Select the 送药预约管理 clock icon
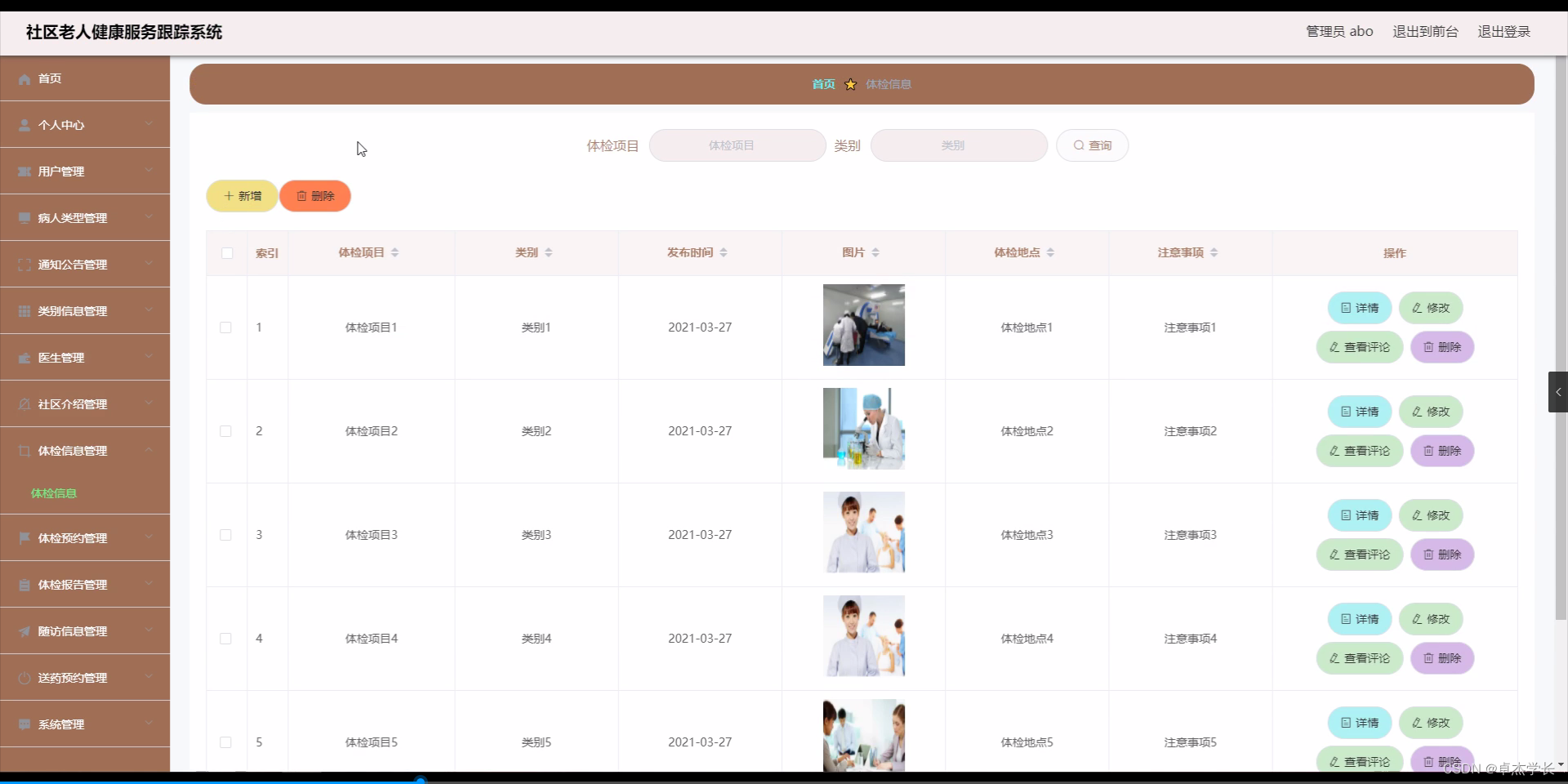 click(x=24, y=677)
